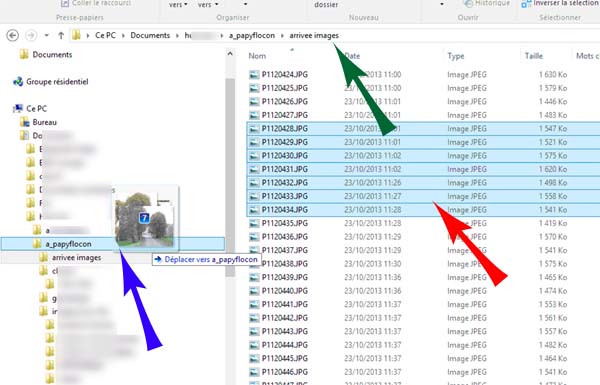Go up one folder level
Viewport: 600px width, 385px height.
61,36
